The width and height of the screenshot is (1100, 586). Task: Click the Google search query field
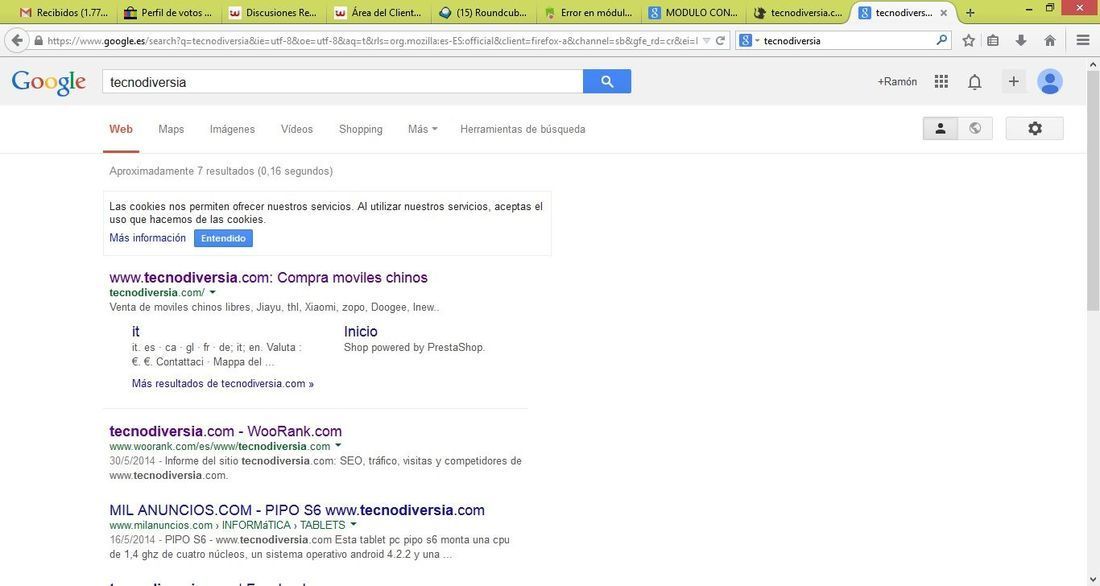click(x=343, y=81)
